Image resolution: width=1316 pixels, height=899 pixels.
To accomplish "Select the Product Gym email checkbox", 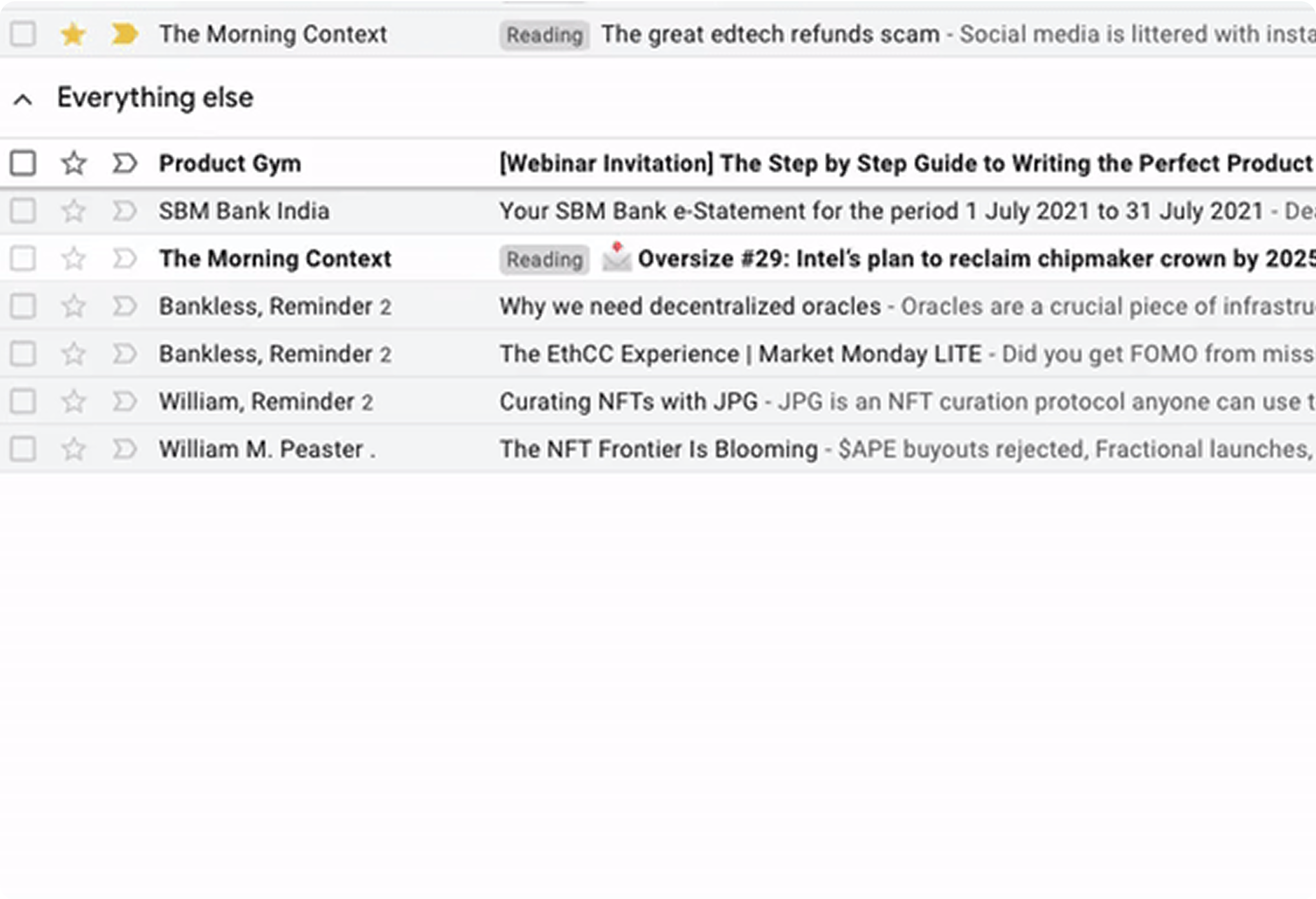I will pos(23,163).
